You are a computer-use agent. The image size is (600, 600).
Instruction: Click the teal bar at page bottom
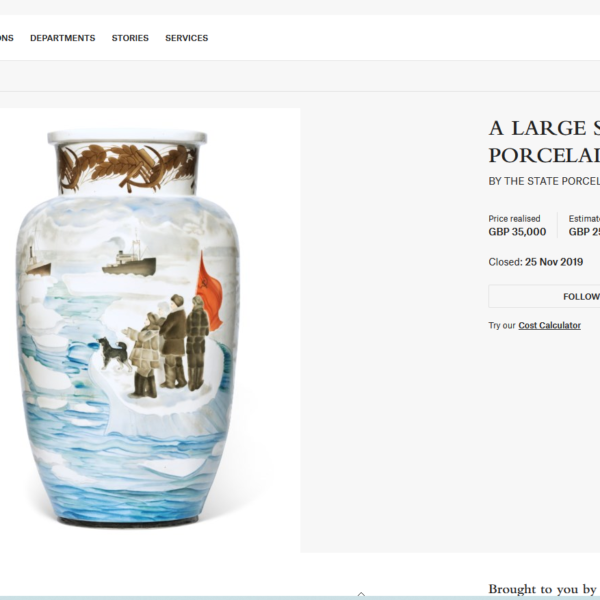(300, 598)
